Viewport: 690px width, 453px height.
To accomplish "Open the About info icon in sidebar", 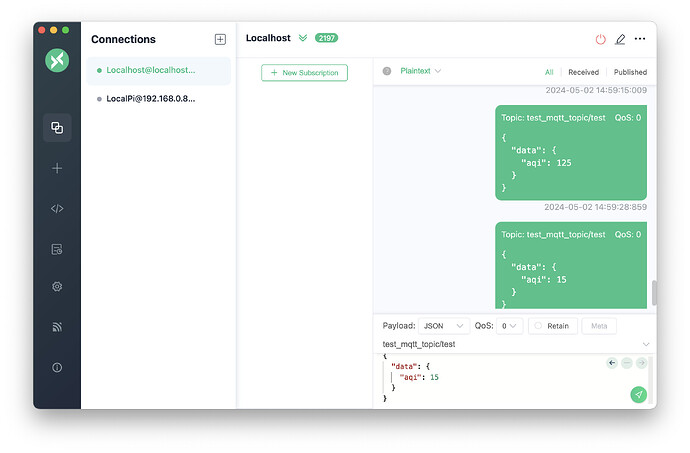I will tap(57, 367).
